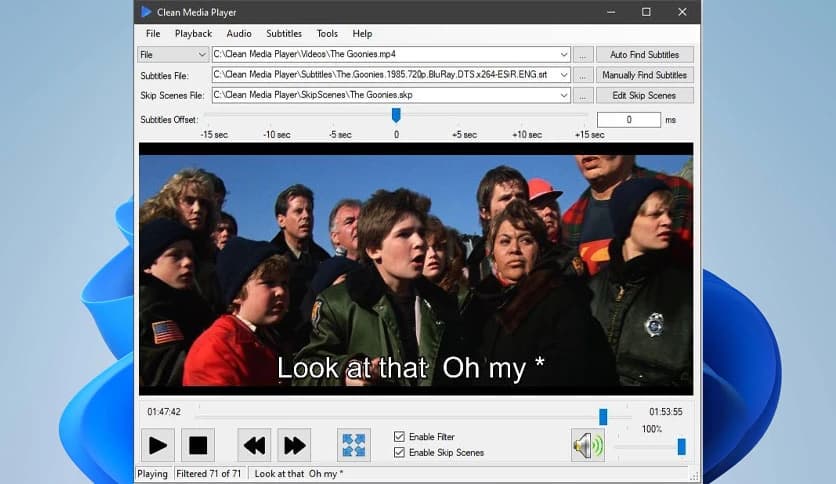Click the Subtitles Offset label
The height and width of the screenshot is (484, 836).
[x=169, y=120]
